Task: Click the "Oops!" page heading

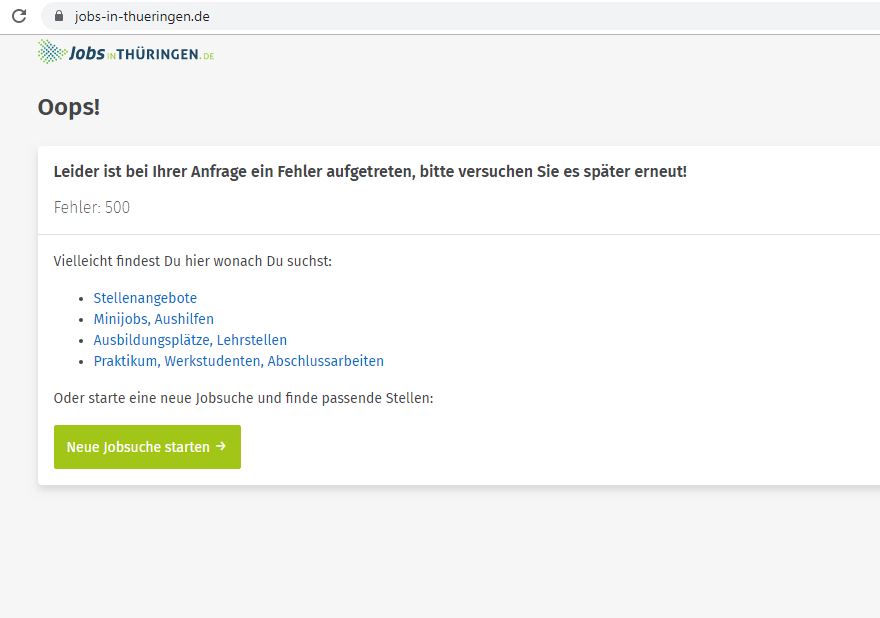Action: [x=69, y=107]
